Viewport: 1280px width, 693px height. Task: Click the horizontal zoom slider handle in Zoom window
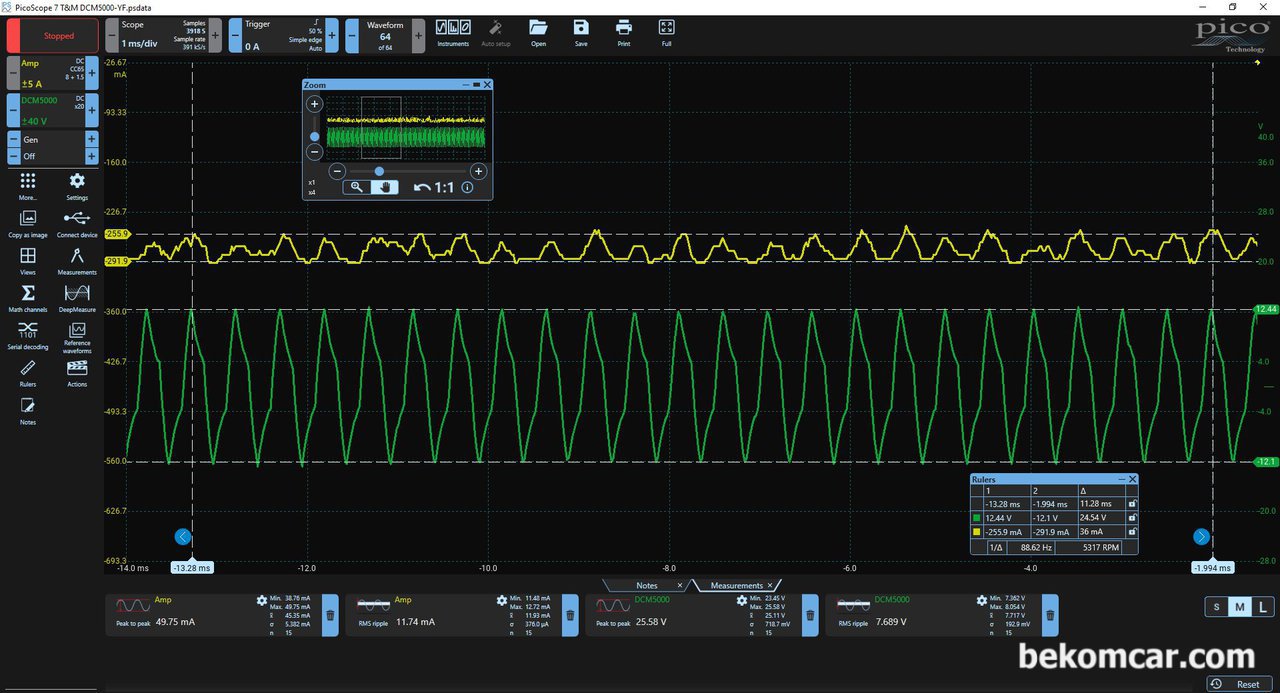tap(379, 171)
